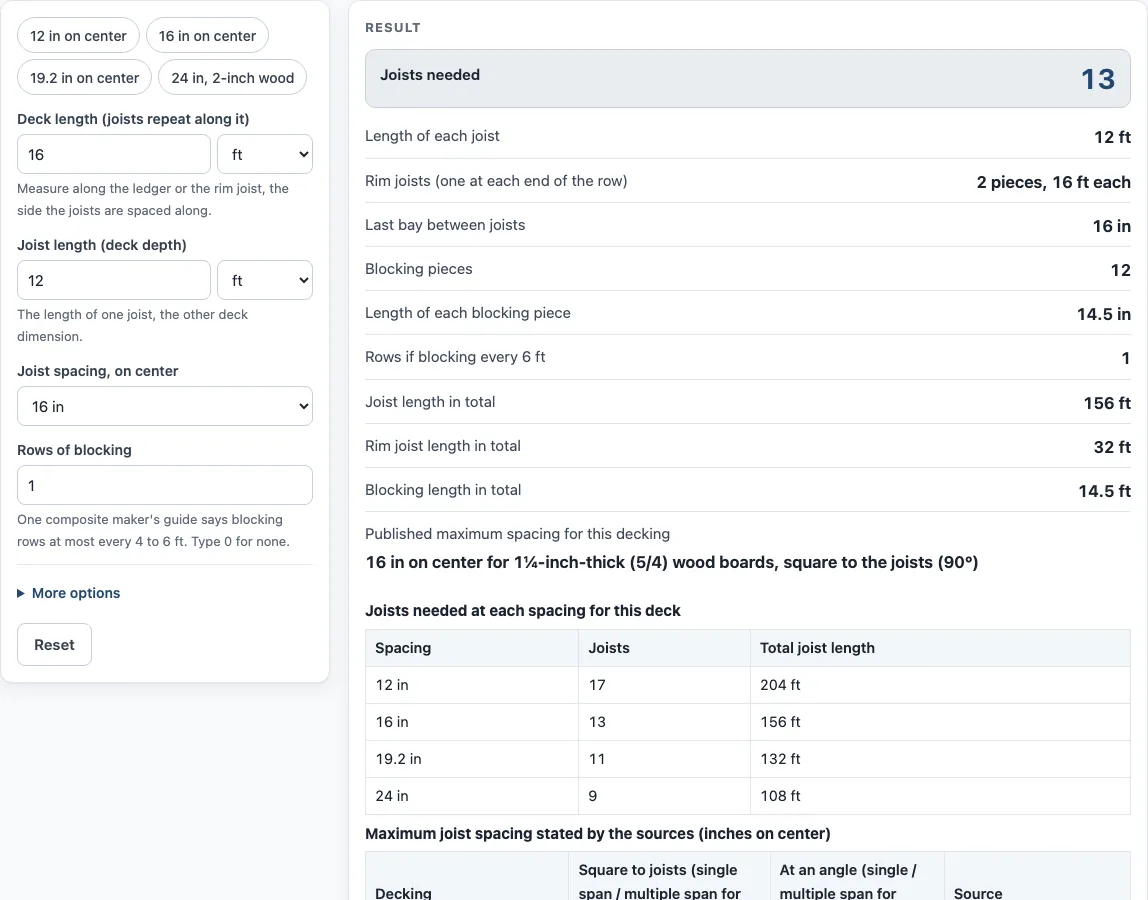The width and height of the screenshot is (1148, 900).
Task: Click the 9 joists cell
Action: (665, 796)
